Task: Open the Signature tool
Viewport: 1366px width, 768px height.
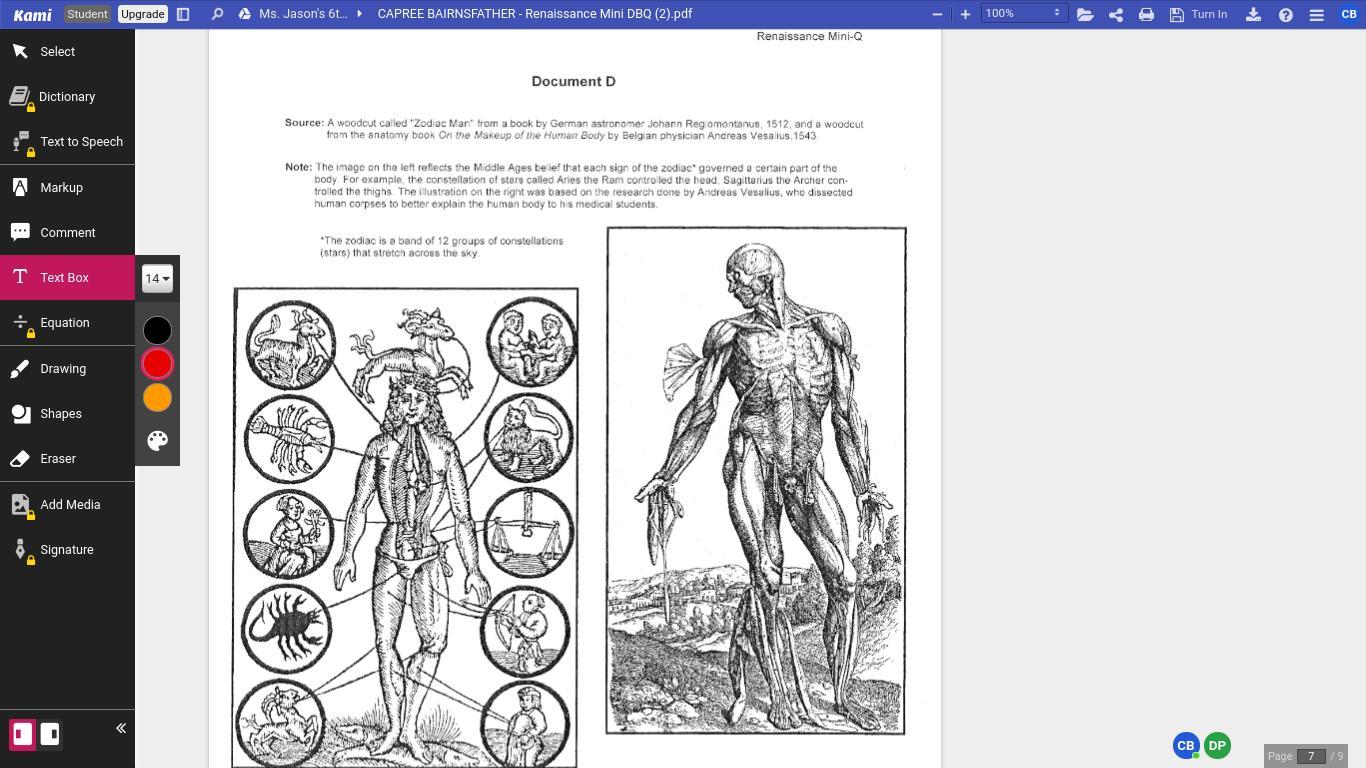Action: tap(67, 550)
